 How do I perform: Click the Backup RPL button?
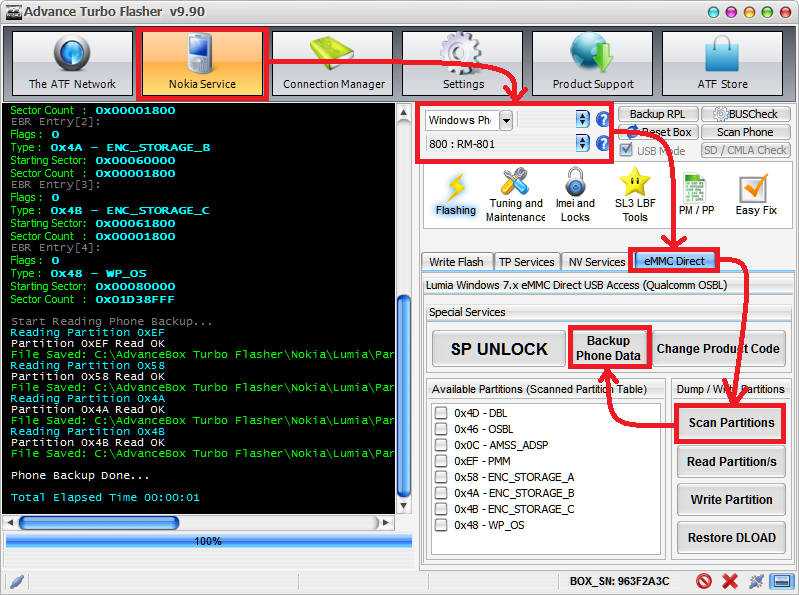(657, 114)
